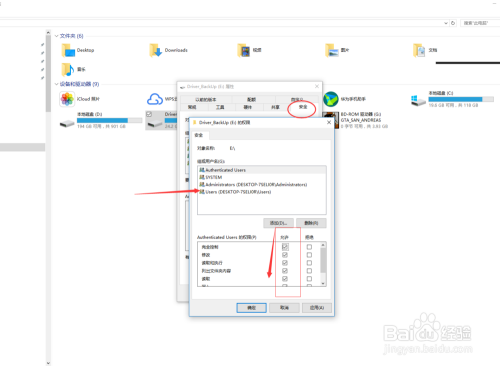Select the iCloud 照片 icon
The image size is (500, 366).
click(x=67, y=99)
